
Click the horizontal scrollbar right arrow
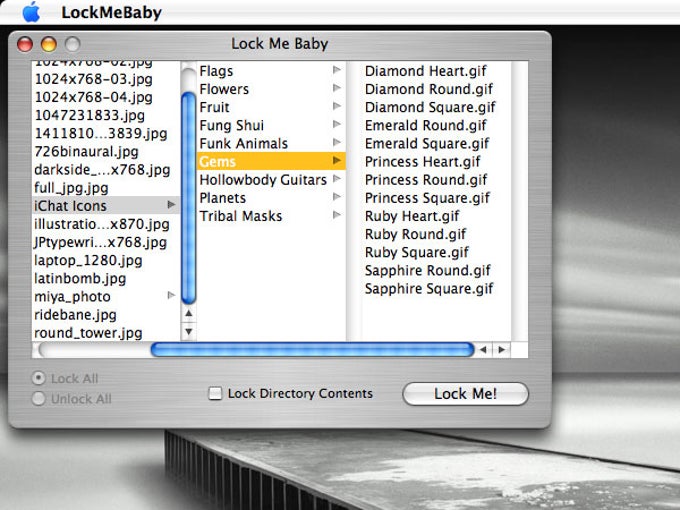point(502,350)
